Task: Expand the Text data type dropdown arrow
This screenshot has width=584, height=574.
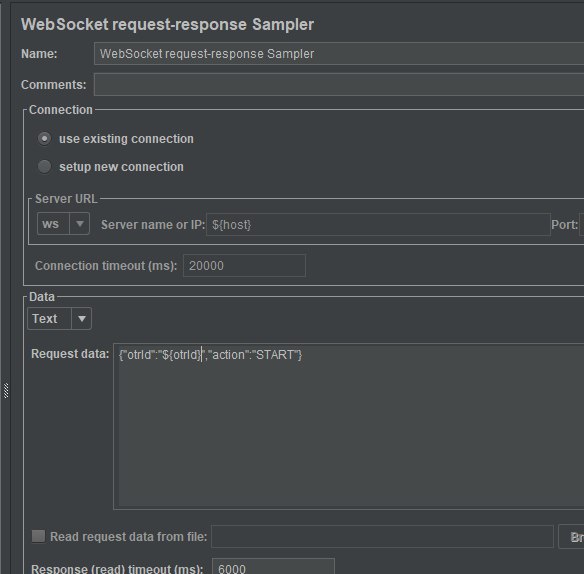Action: (x=82, y=318)
